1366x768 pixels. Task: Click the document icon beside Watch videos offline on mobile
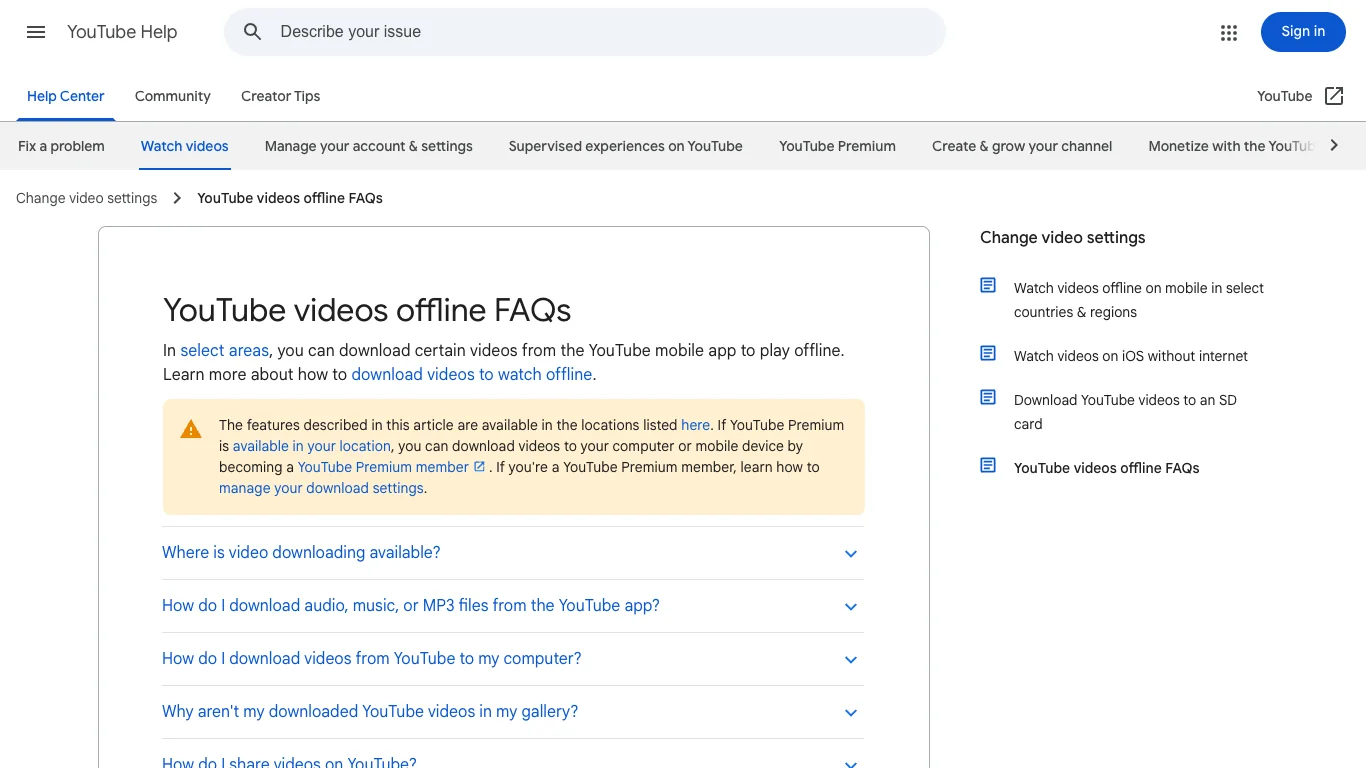point(988,286)
